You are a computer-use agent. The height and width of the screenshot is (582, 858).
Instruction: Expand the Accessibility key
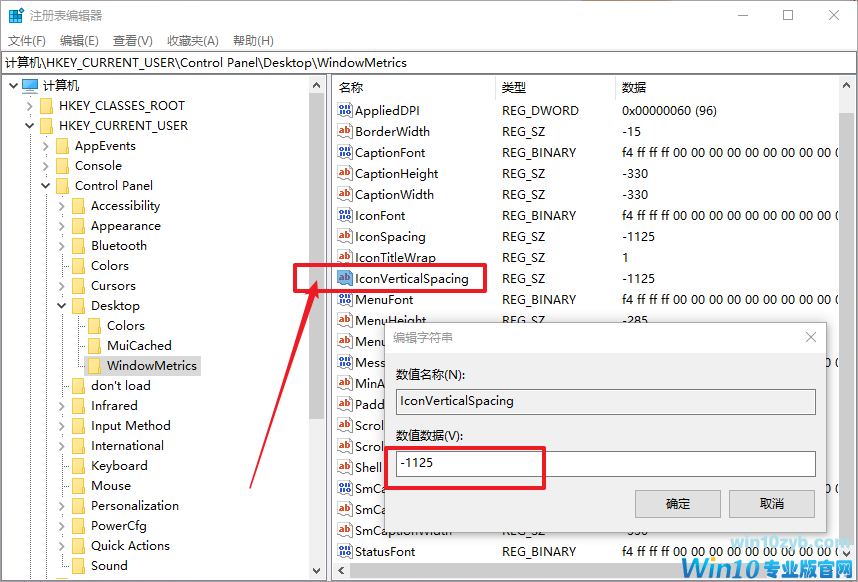pos(61,206)
